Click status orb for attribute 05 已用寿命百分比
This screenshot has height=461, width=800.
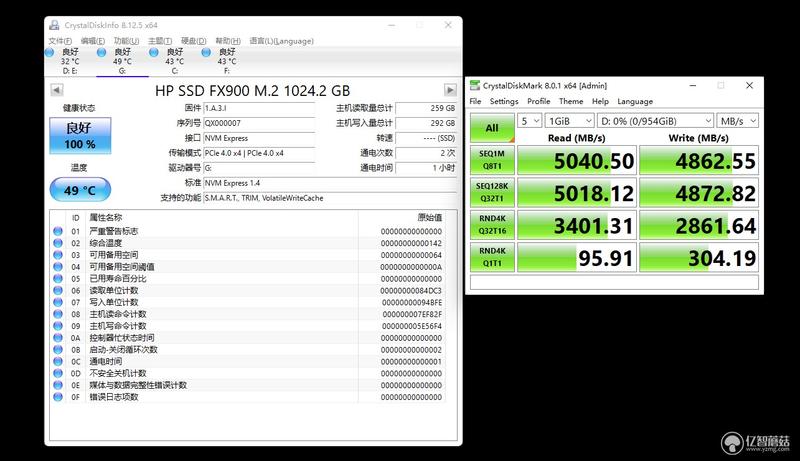point(58,278)
